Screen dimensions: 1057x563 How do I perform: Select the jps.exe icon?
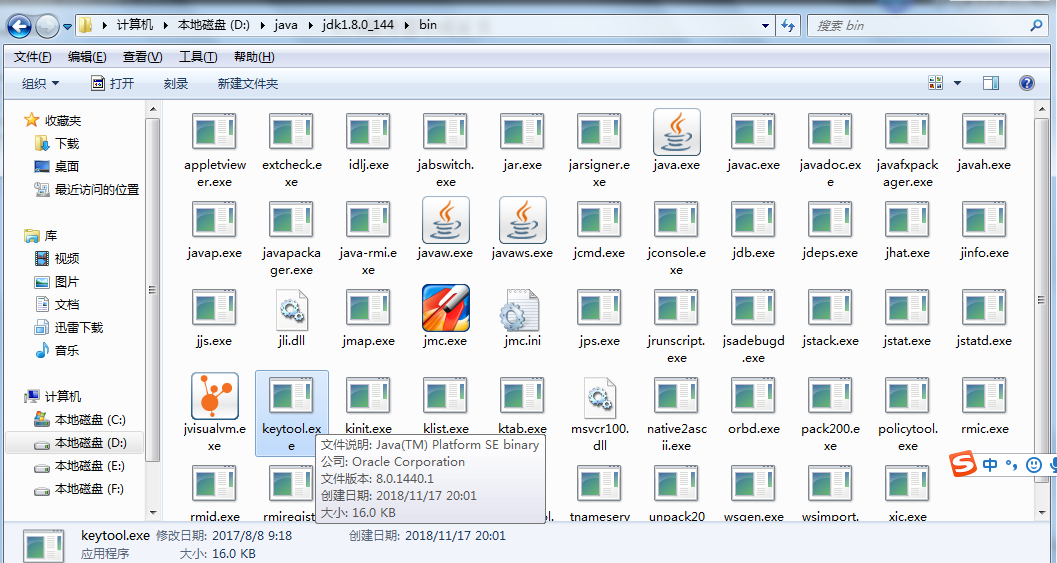pyautogui.click(x=599, y=308)
